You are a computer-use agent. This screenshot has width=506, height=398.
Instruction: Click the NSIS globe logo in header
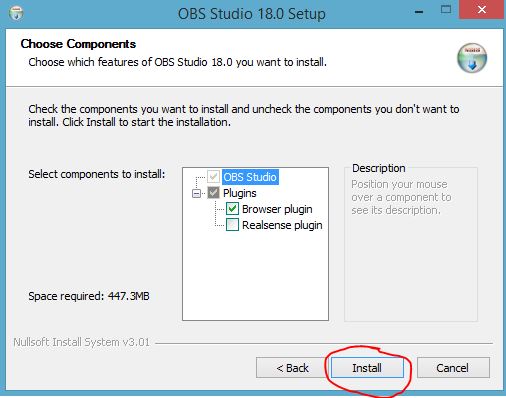coord(472,58)
